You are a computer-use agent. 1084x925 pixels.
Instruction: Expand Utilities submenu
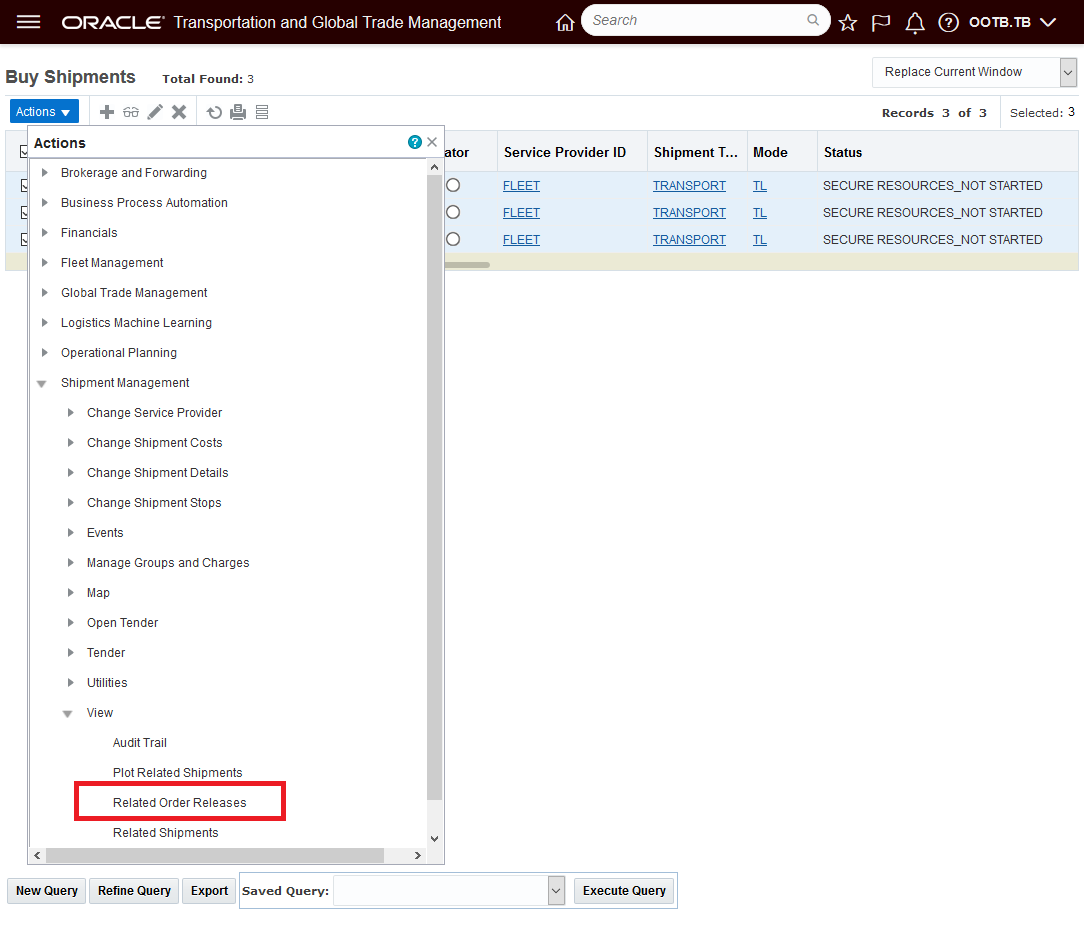click(x=71, y=682)
